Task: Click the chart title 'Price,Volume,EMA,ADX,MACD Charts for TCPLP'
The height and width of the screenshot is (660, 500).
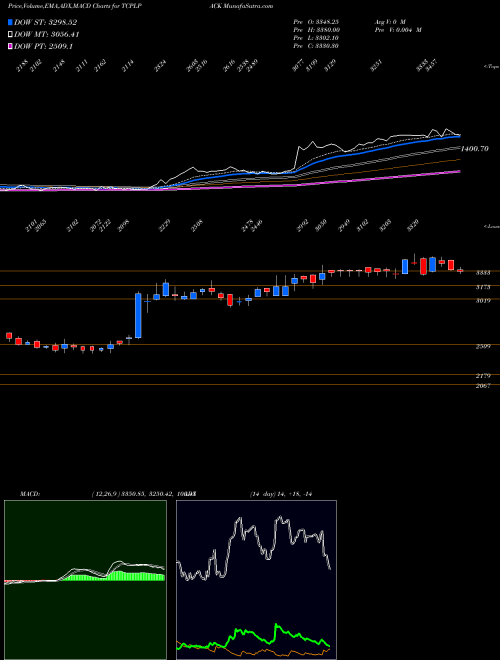Action: tap(74, 6)
